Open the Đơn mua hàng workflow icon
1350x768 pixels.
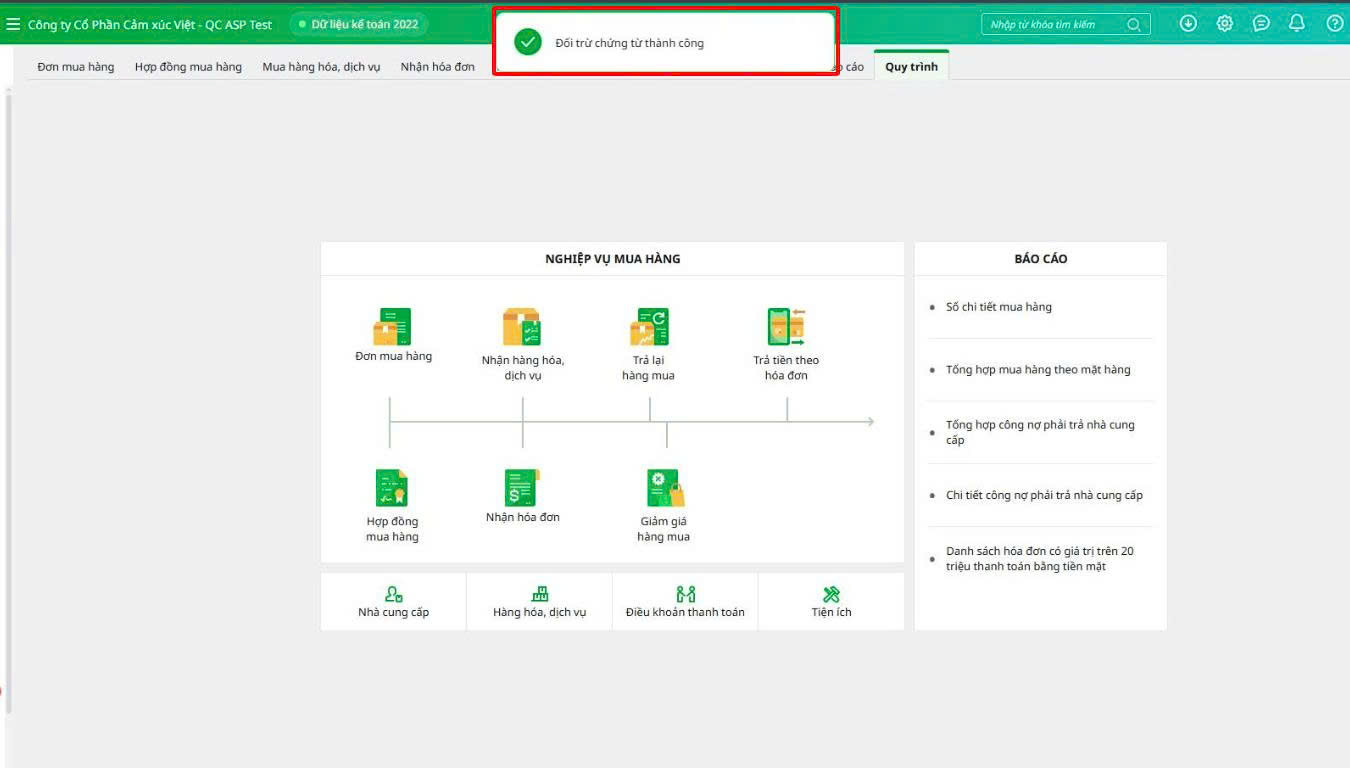click(x=393, y=328)
